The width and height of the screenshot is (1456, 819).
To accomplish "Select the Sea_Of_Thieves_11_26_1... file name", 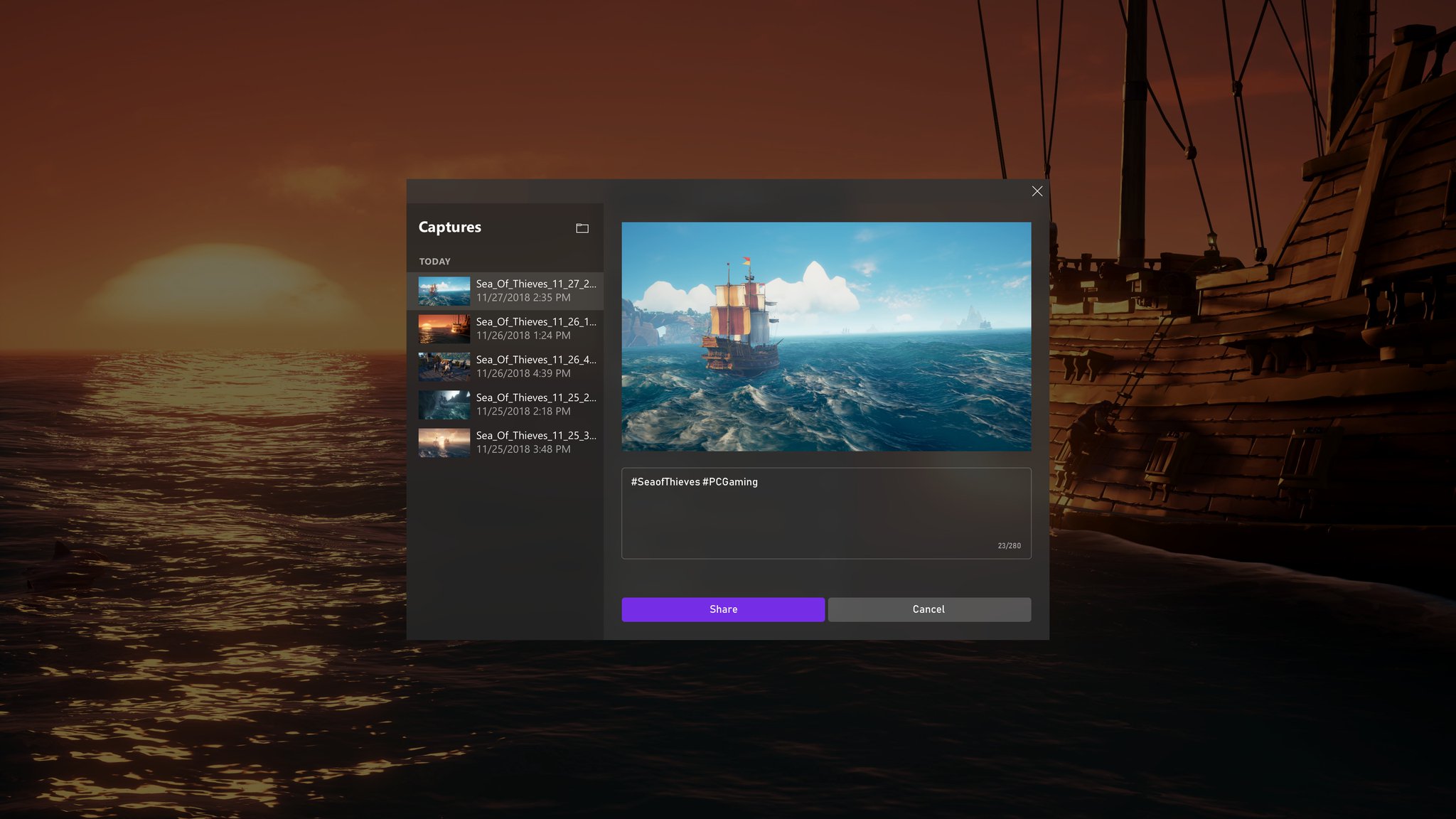I will coord(535,321).
